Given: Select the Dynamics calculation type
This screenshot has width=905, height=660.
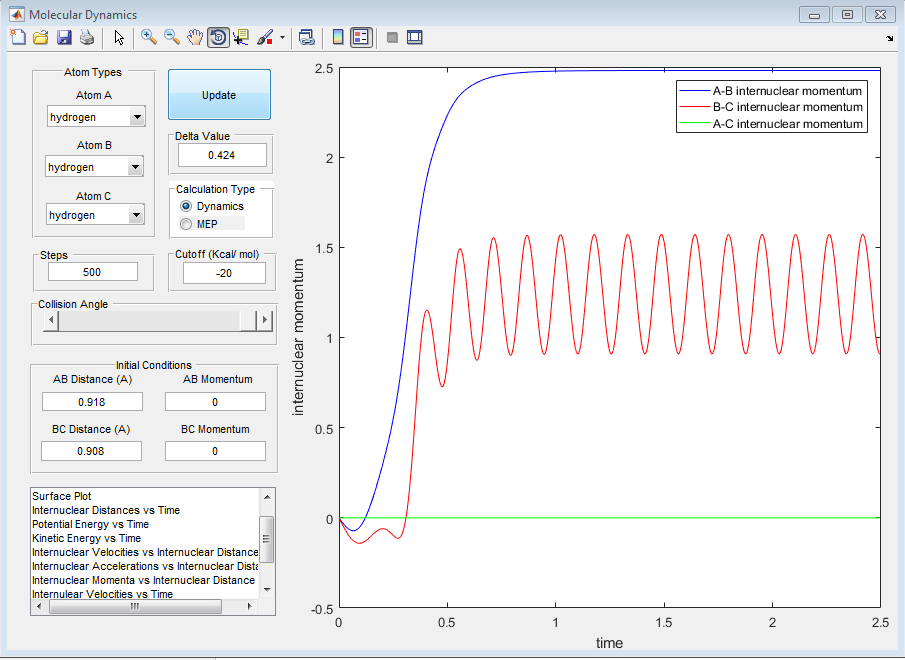Looking at the screenshot, I should point(187,206).
